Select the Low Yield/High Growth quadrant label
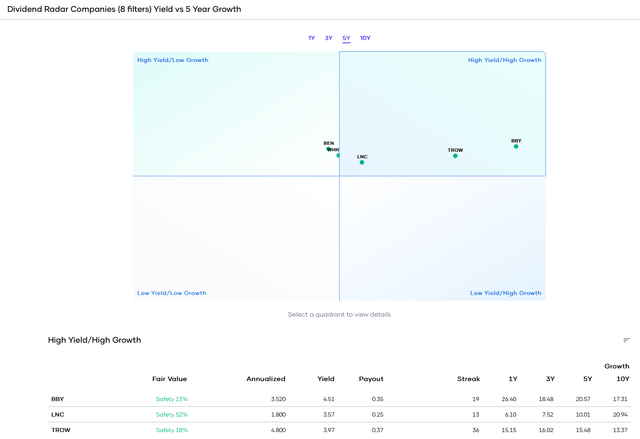640x439 pixels. point(506,293)
